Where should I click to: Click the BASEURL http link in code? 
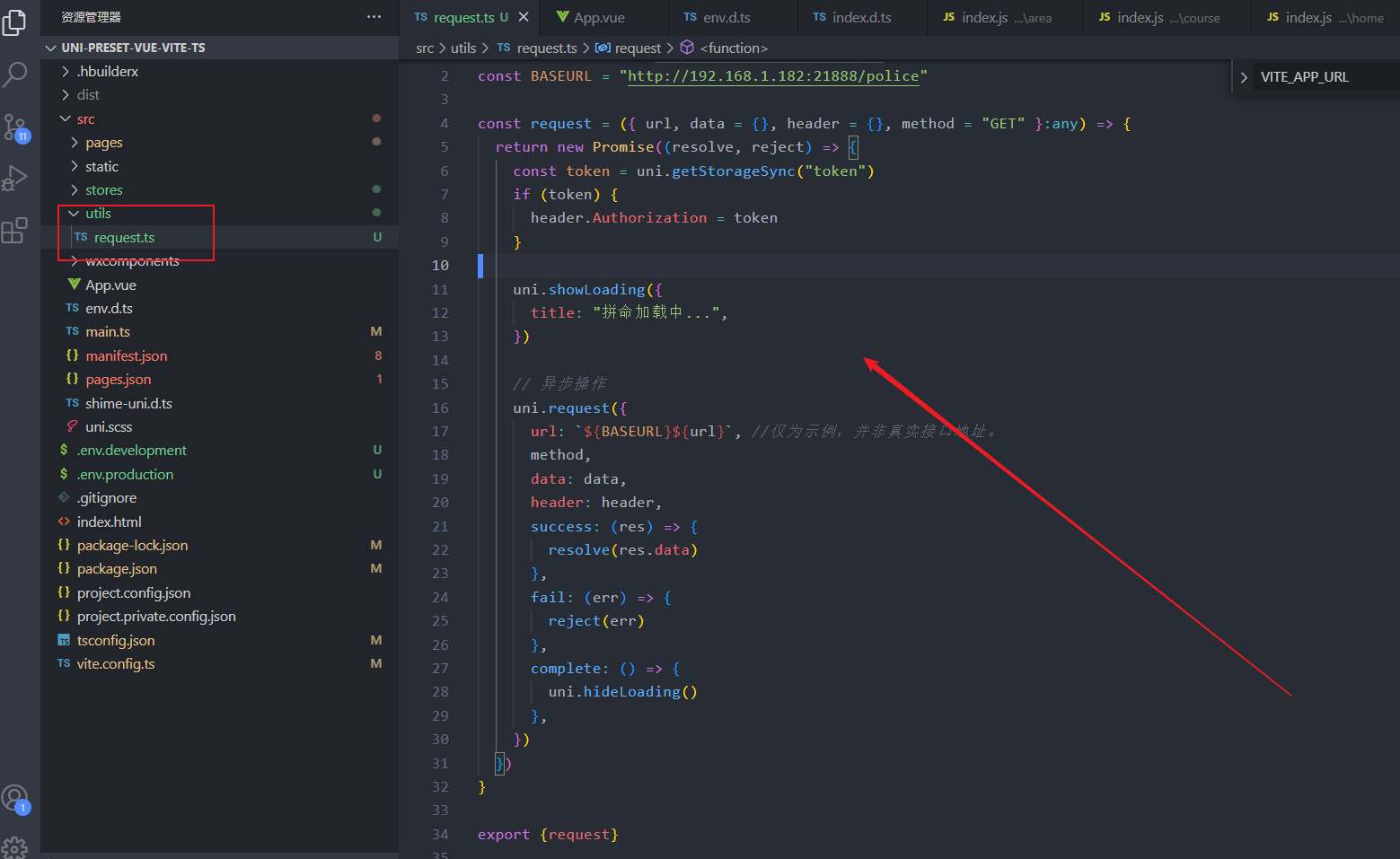tap(773, 76)
